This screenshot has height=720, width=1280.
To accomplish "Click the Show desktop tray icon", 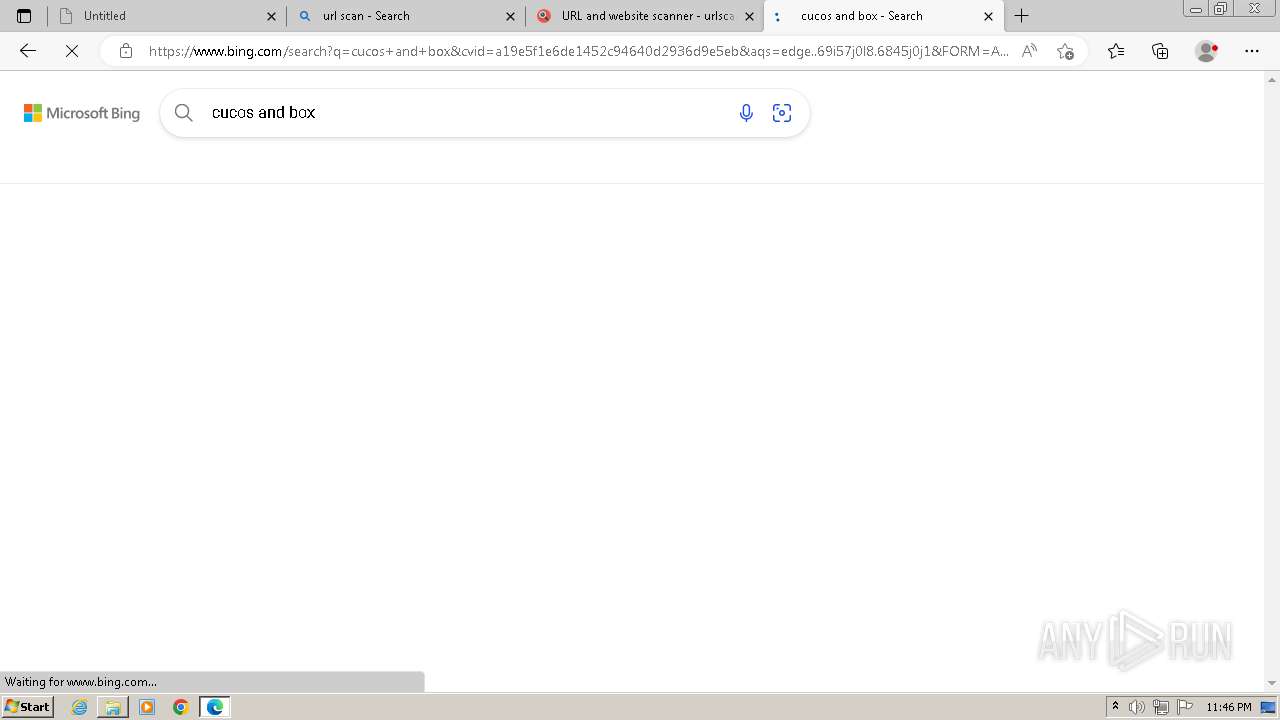I will pyautogui.click(x=1269, y=707).
